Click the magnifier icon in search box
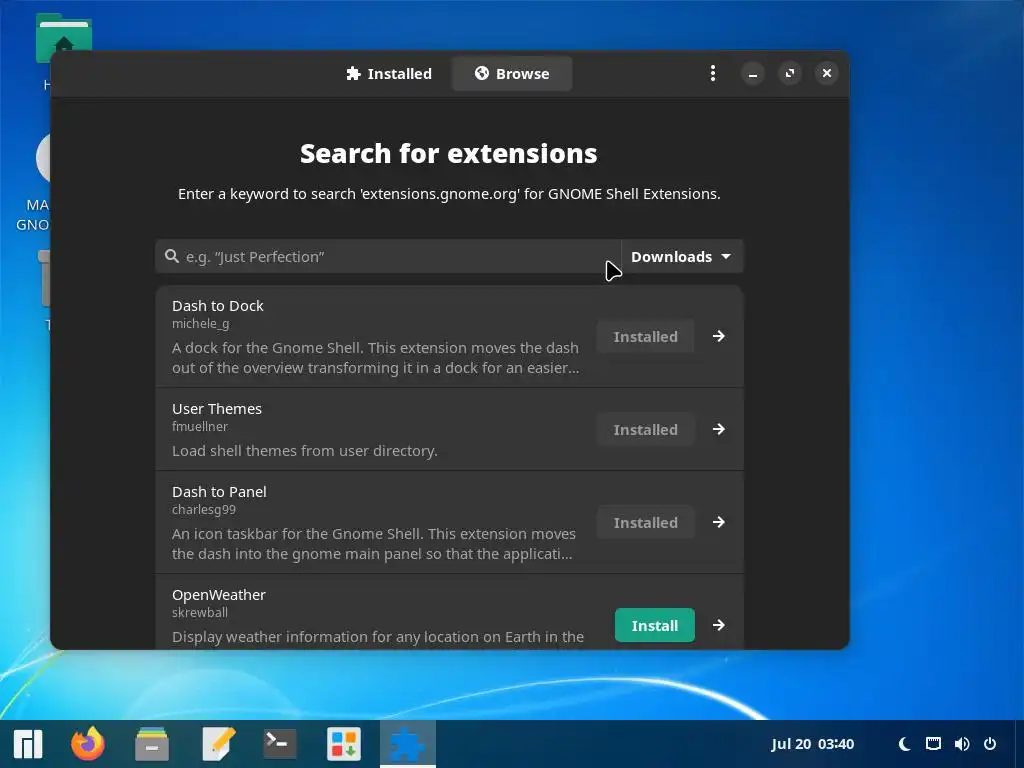1024x768 pixels. [x=172, y=256]
